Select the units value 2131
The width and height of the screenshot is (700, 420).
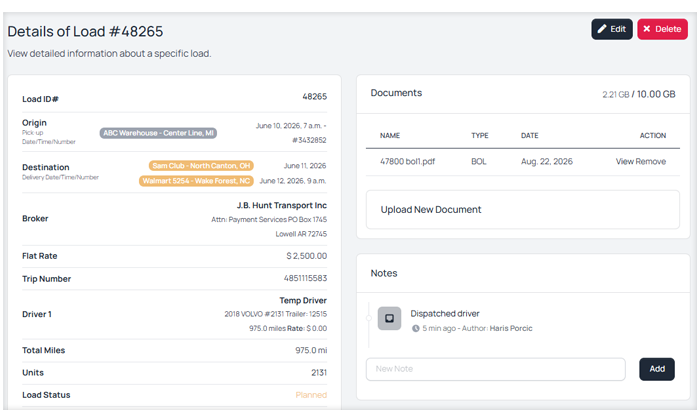(319, 373)
